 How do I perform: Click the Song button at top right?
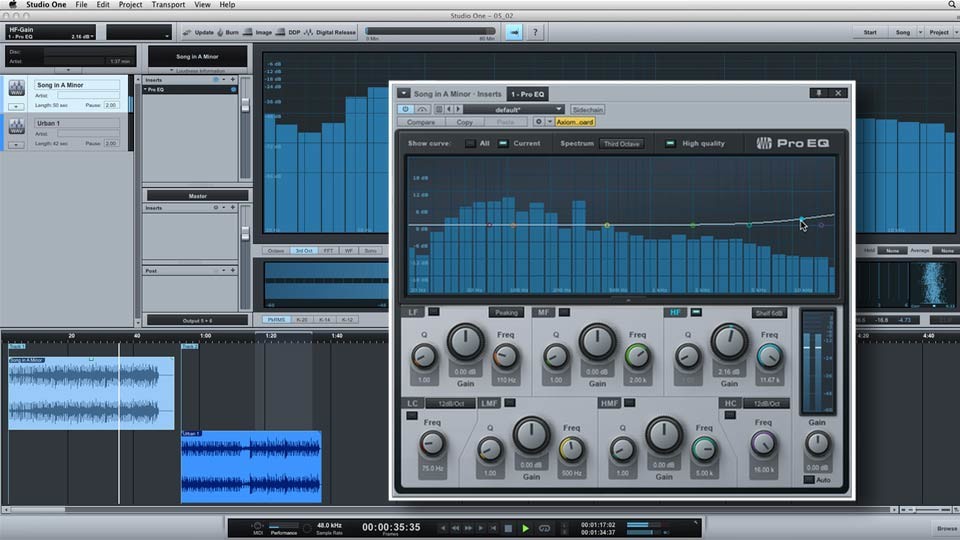pyautogui.click(x=903, y=32)
